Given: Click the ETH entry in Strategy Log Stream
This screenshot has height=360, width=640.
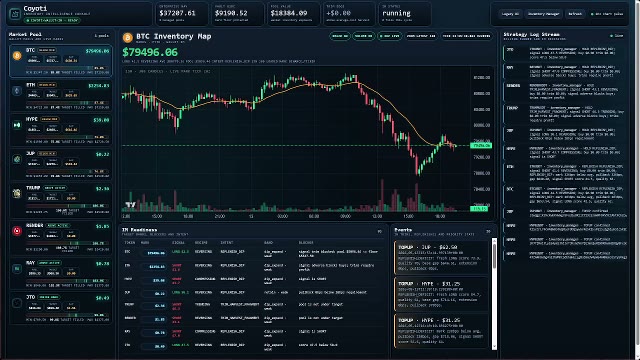Looking at the screenshot, I should [x=565, y=173].
